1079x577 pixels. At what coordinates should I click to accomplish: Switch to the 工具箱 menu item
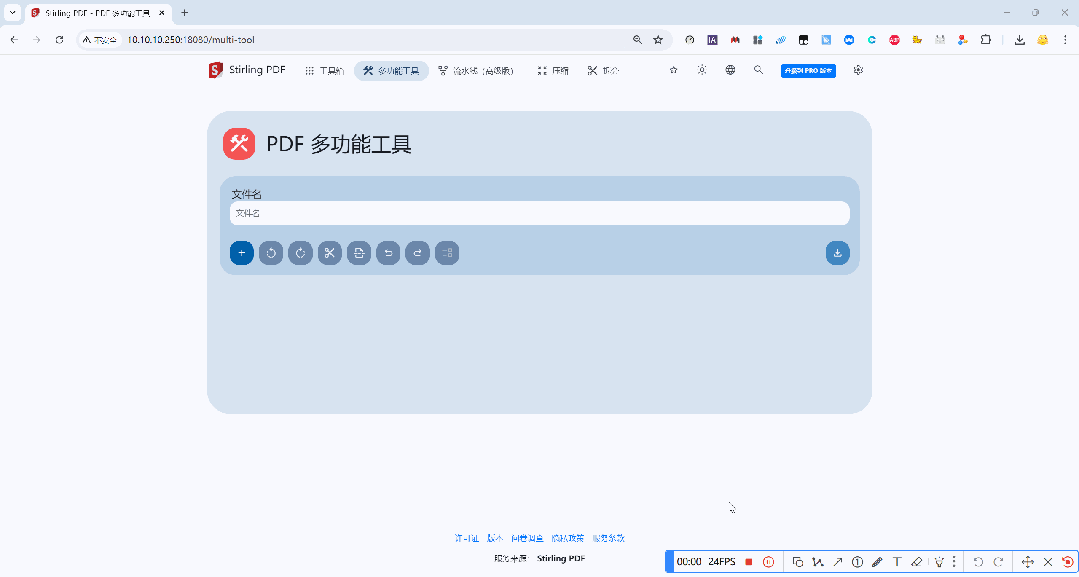pyautogui.click(x=323, y=70)
